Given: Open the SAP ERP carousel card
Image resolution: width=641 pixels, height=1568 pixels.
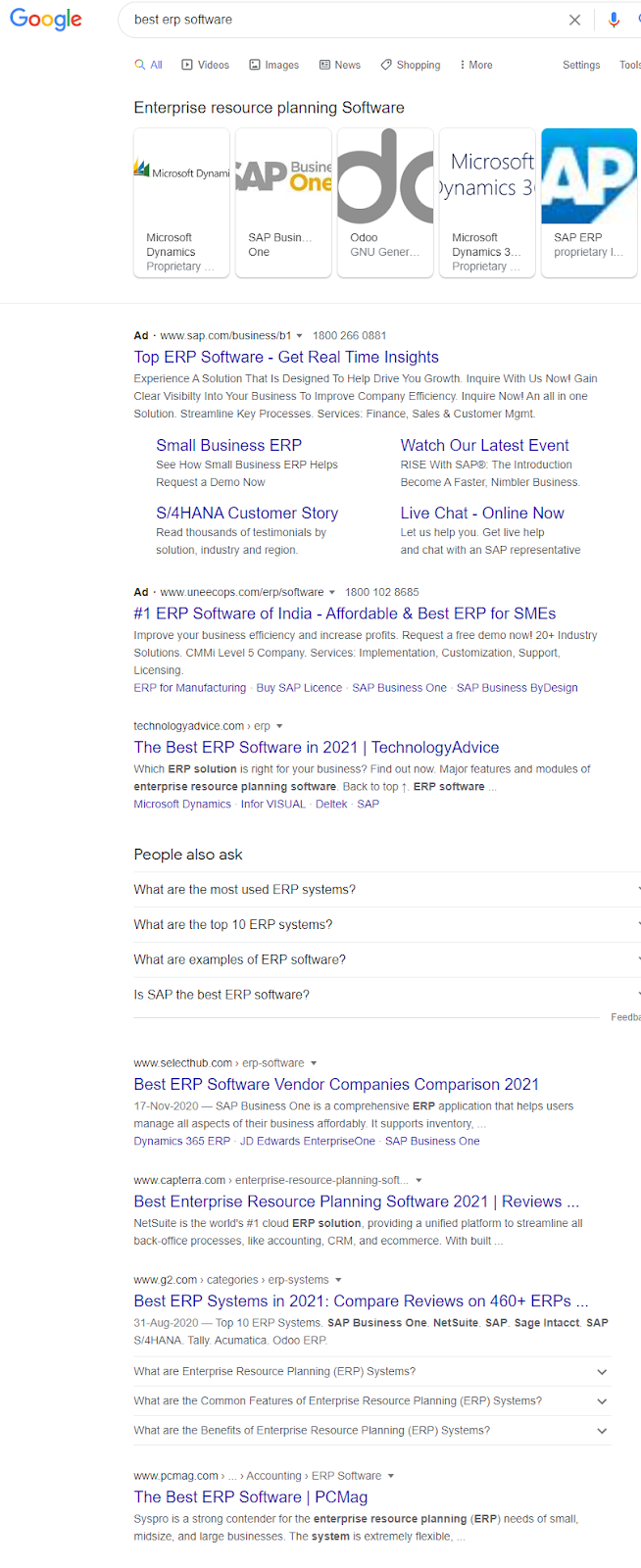Looking at the screenshot, I should pyautogui.click(x=590, y=203).
